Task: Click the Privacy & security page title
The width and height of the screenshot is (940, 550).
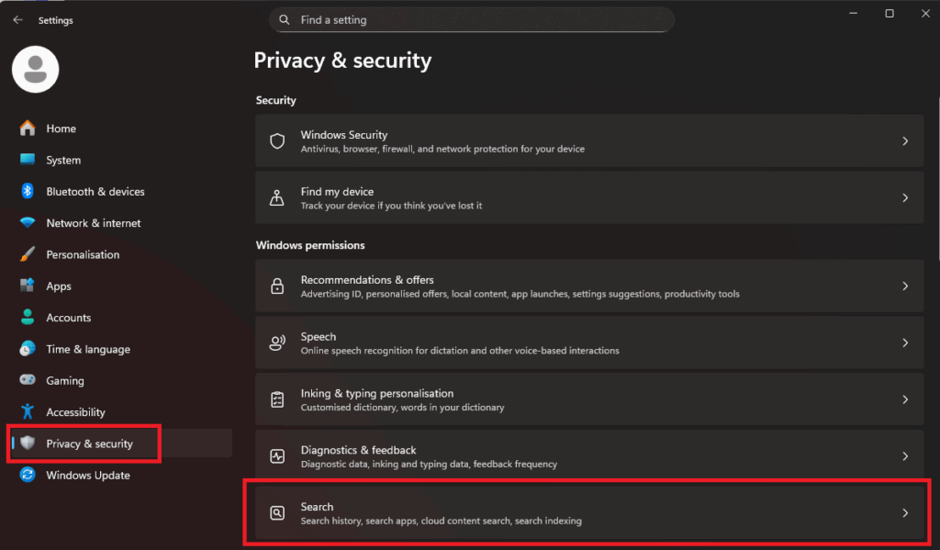Action: [342, 61]
